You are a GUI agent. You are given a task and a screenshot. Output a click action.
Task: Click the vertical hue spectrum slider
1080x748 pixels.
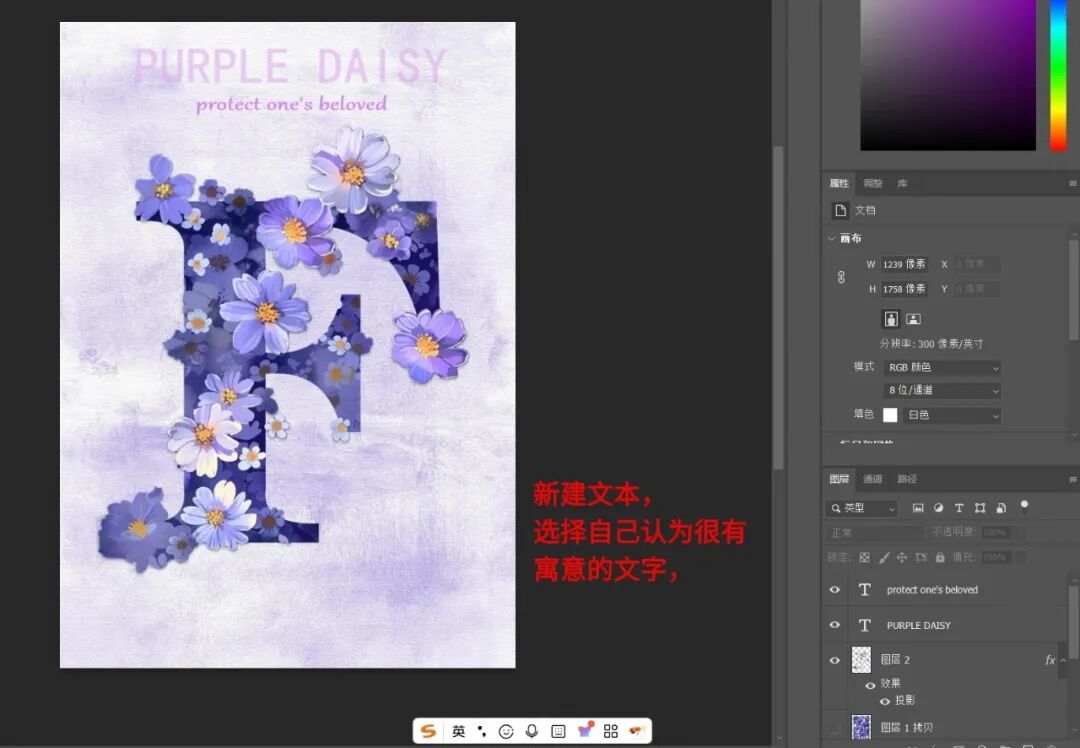(1058, 75)
